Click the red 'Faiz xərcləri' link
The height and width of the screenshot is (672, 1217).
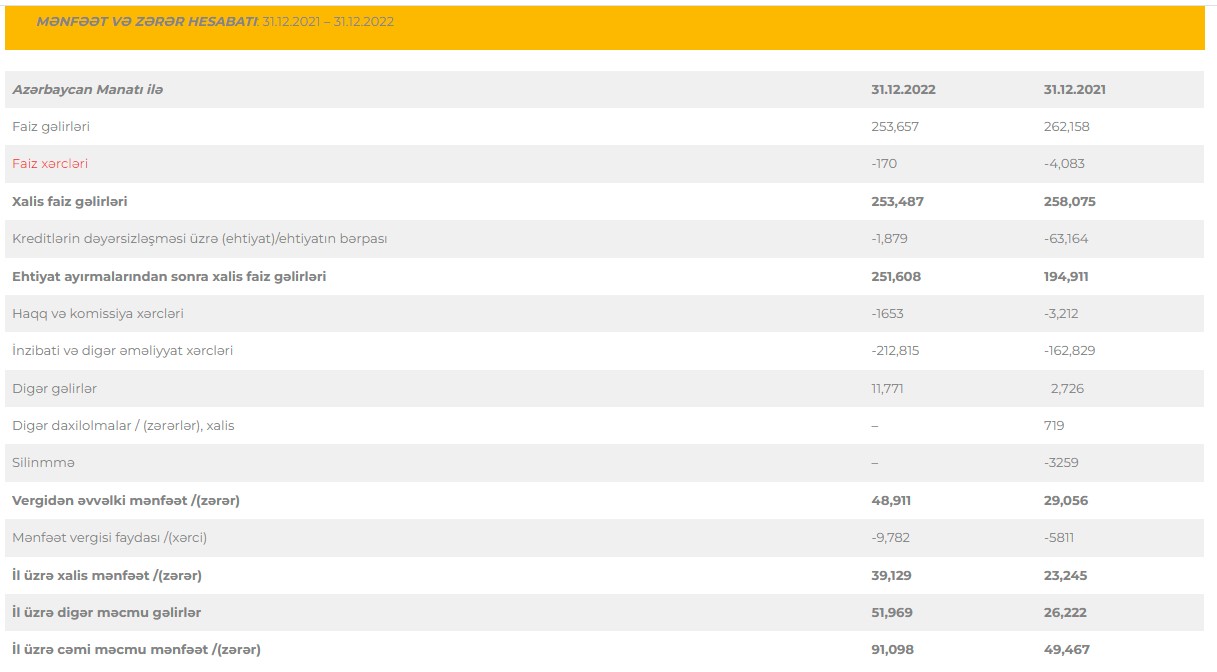(50, 164)
